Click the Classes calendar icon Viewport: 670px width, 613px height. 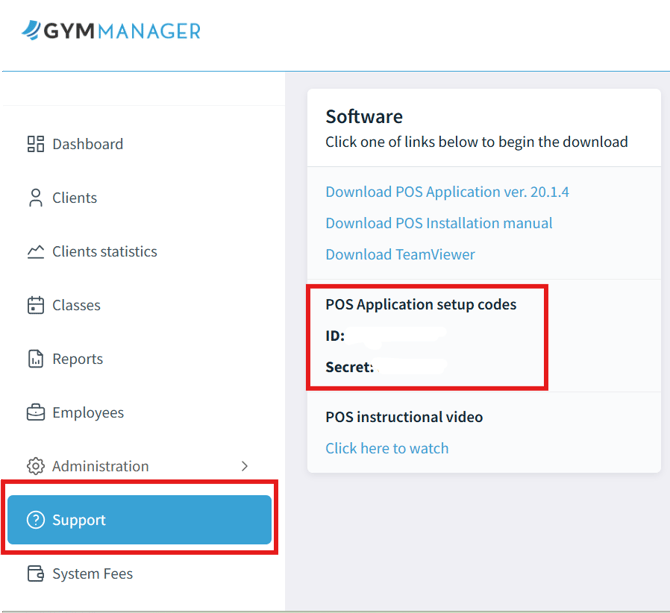tap(36, 305)
